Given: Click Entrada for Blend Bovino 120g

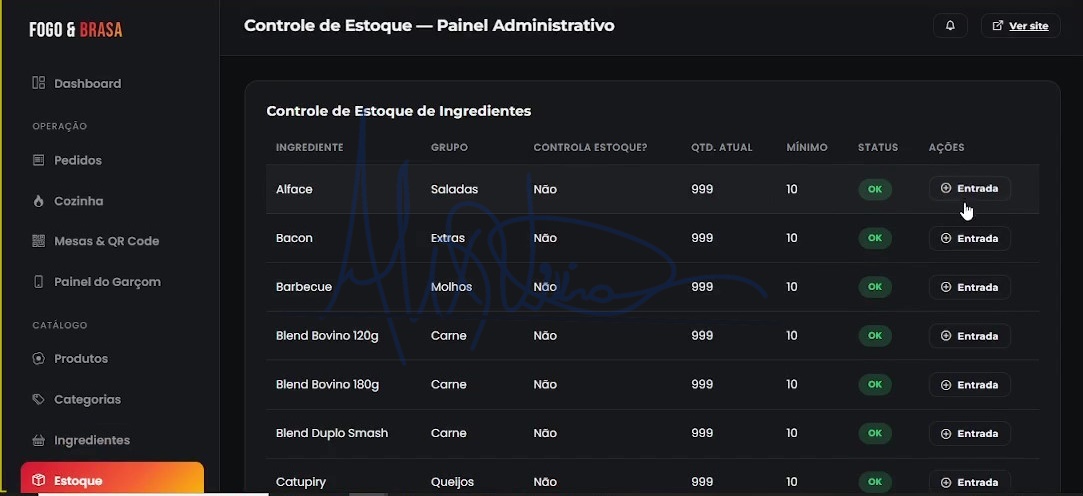Looking at the screenshot, I should click(x=970, y=336).
